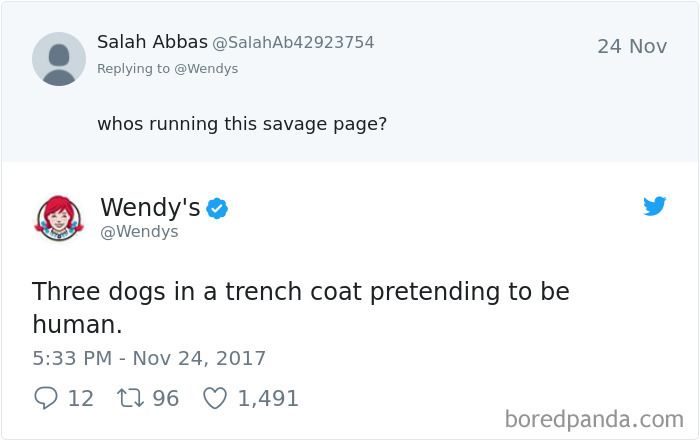Reply using the speech bubble icon
The image size is (700, 441).
pos(46,398)
